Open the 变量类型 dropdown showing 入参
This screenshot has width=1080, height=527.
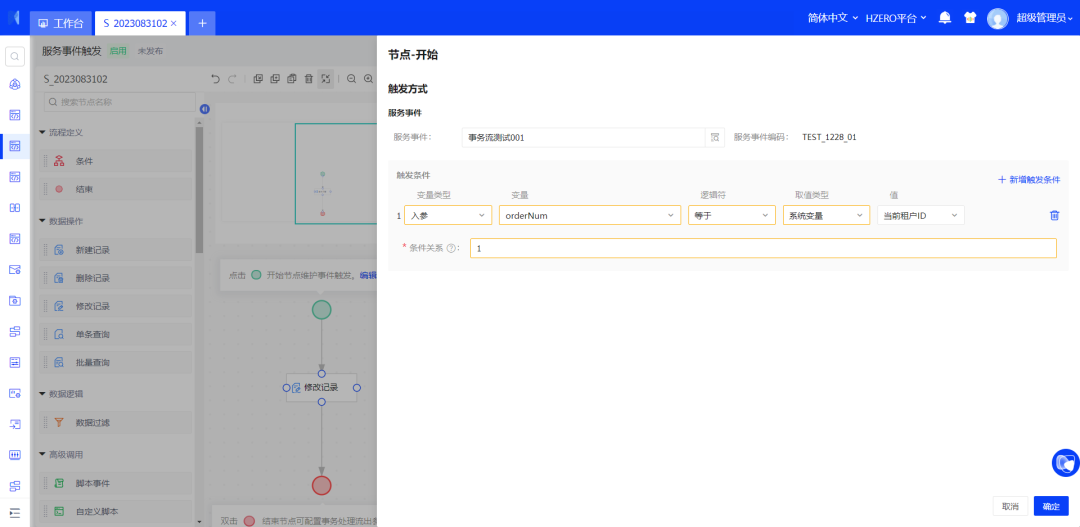(447, 215)
